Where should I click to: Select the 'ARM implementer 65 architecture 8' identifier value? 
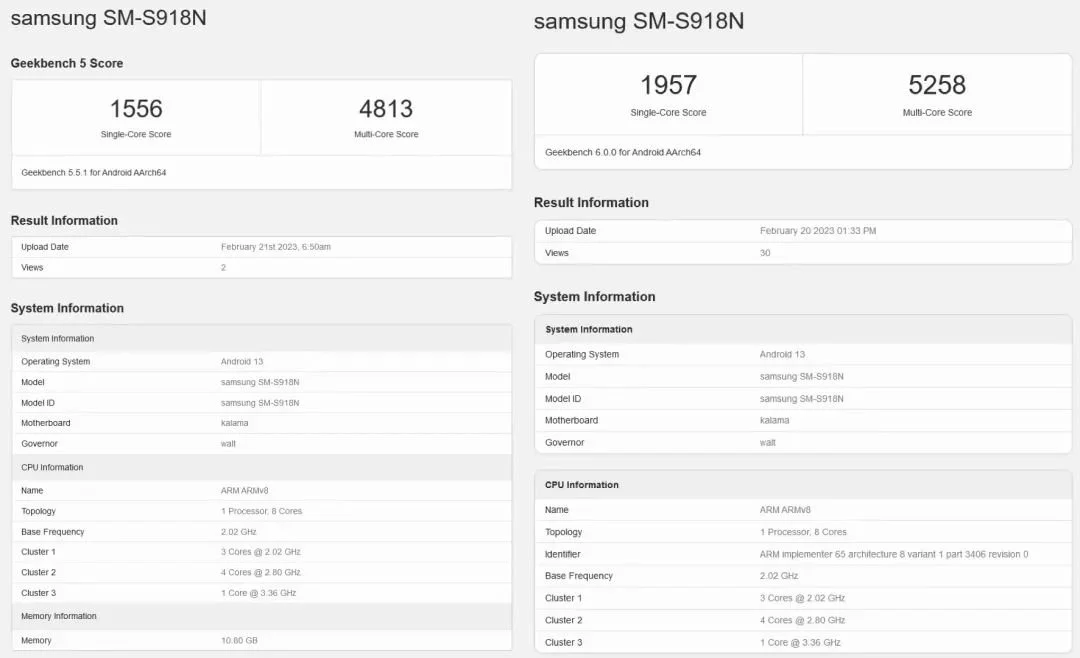(x=894, y=554)
